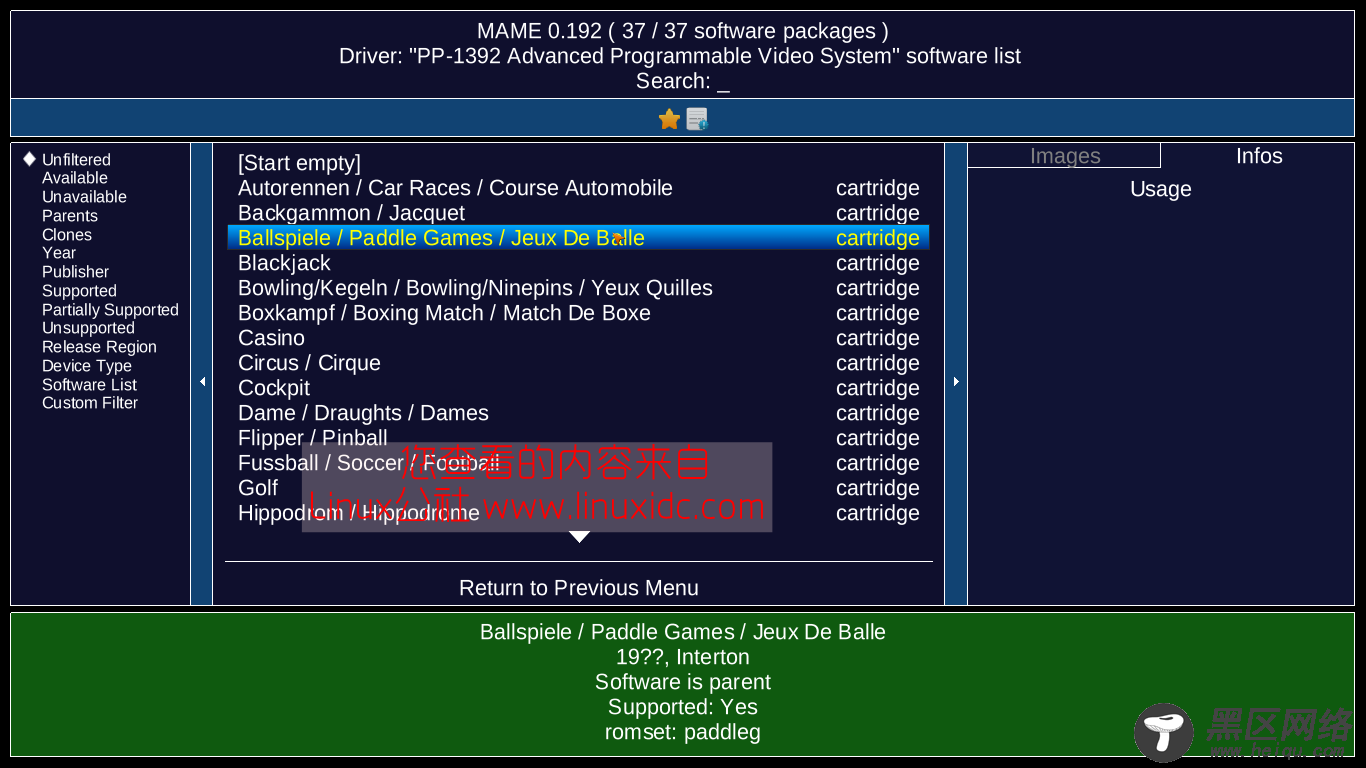The width and height of the screenshot is (1366, 768).
Task: Click the Supported: Yes line
Action: coord(683,707)
